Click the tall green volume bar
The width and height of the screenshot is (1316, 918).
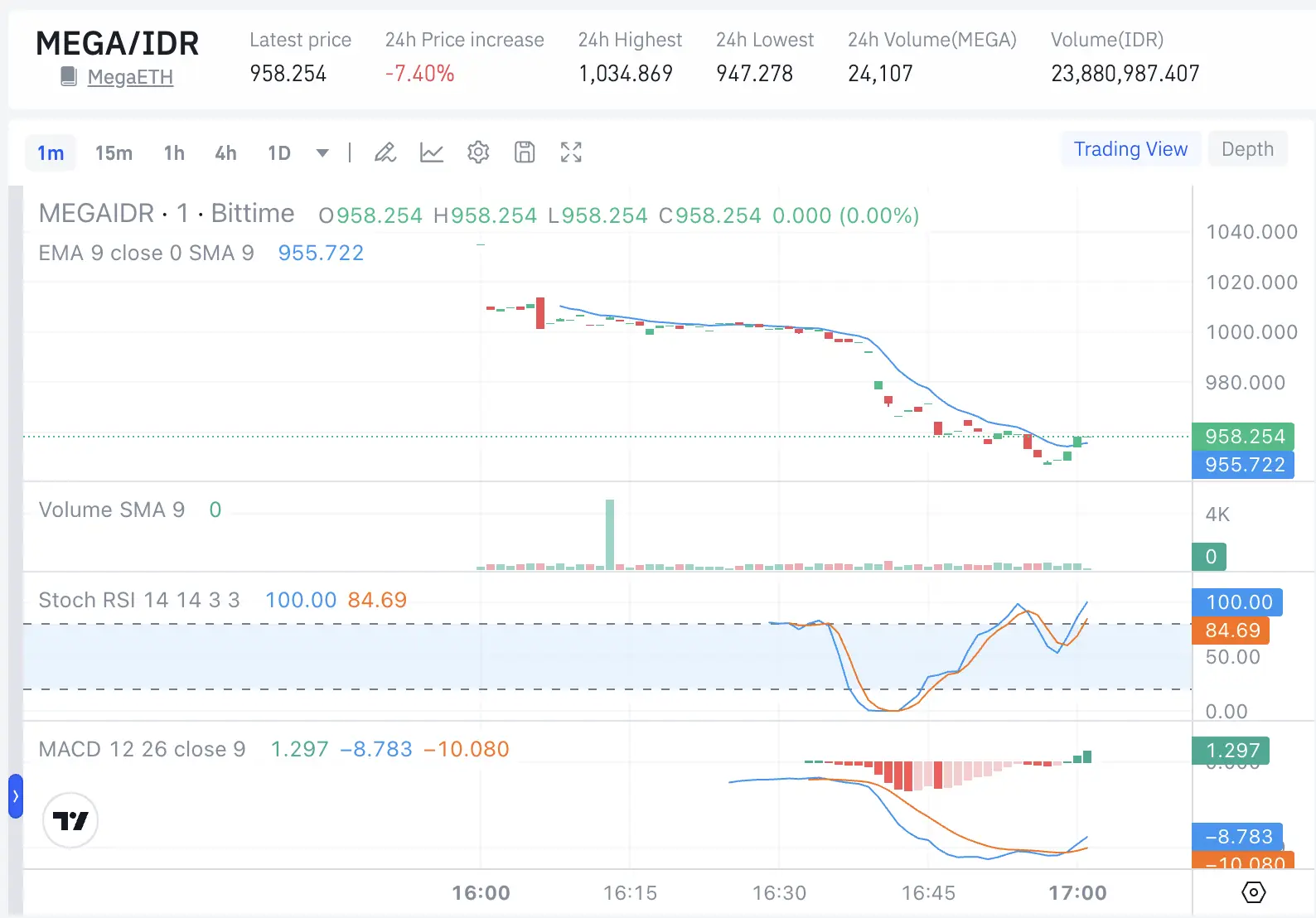610,534
